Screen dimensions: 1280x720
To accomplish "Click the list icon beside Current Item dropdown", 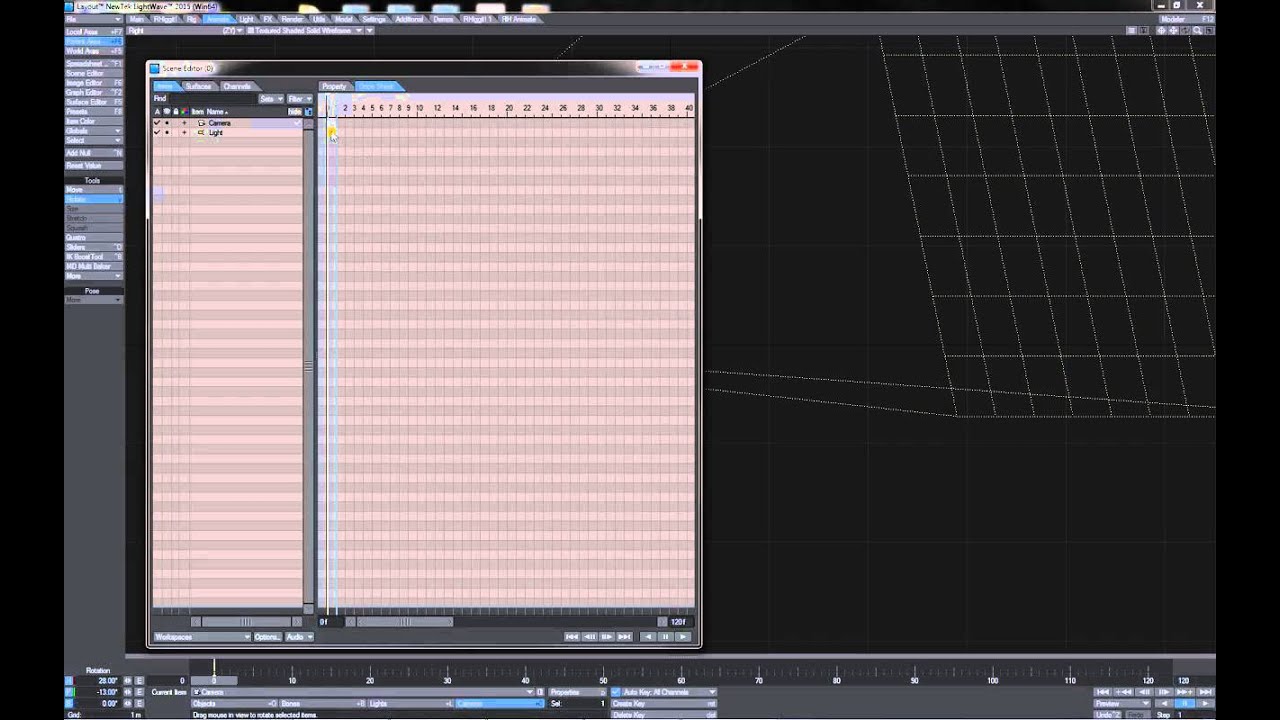I will tap(541, 692).
